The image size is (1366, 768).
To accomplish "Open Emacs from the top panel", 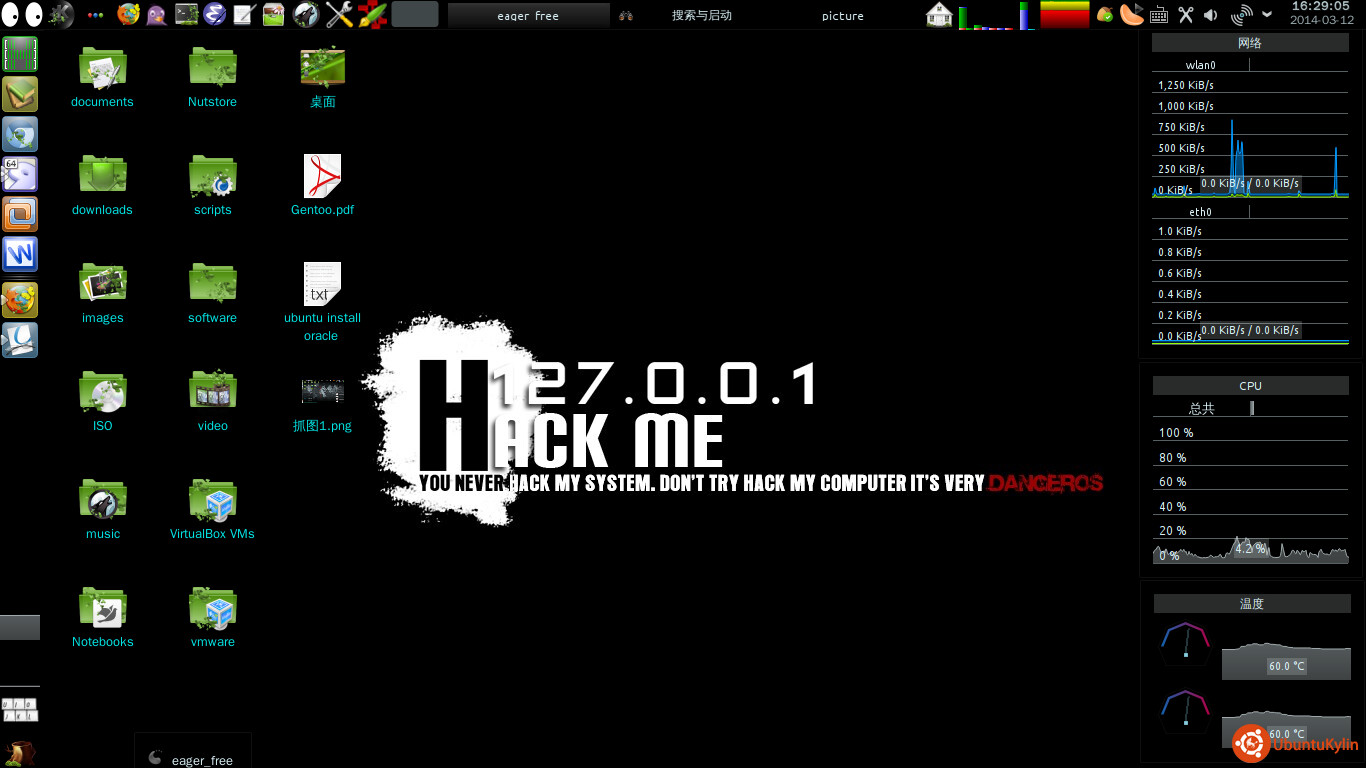I will pyautogui.click(x=214, y=14).
